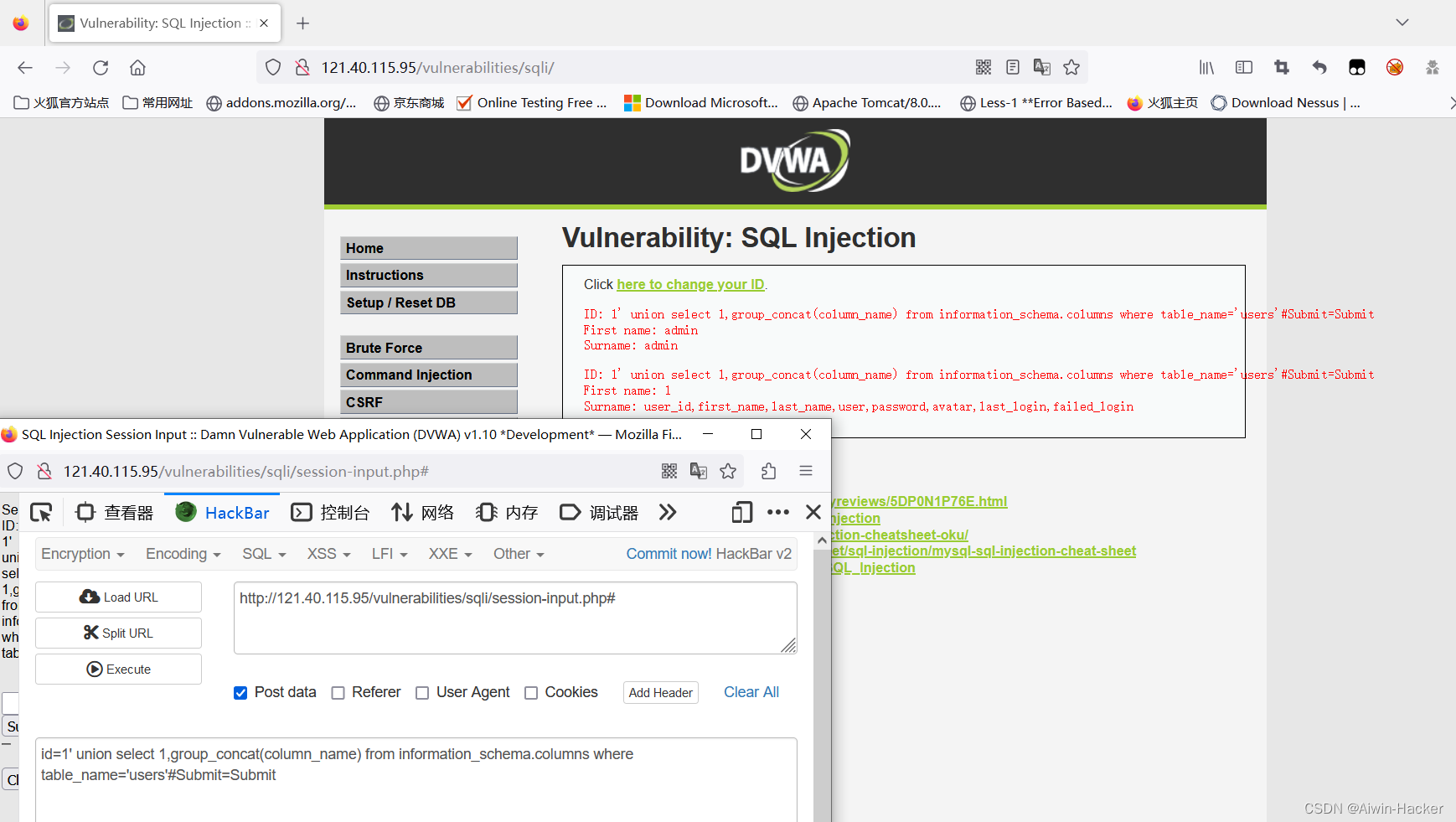Open CSRF in DVWA menu
The width and height of the screenshot is (1456, 822).
429,402
